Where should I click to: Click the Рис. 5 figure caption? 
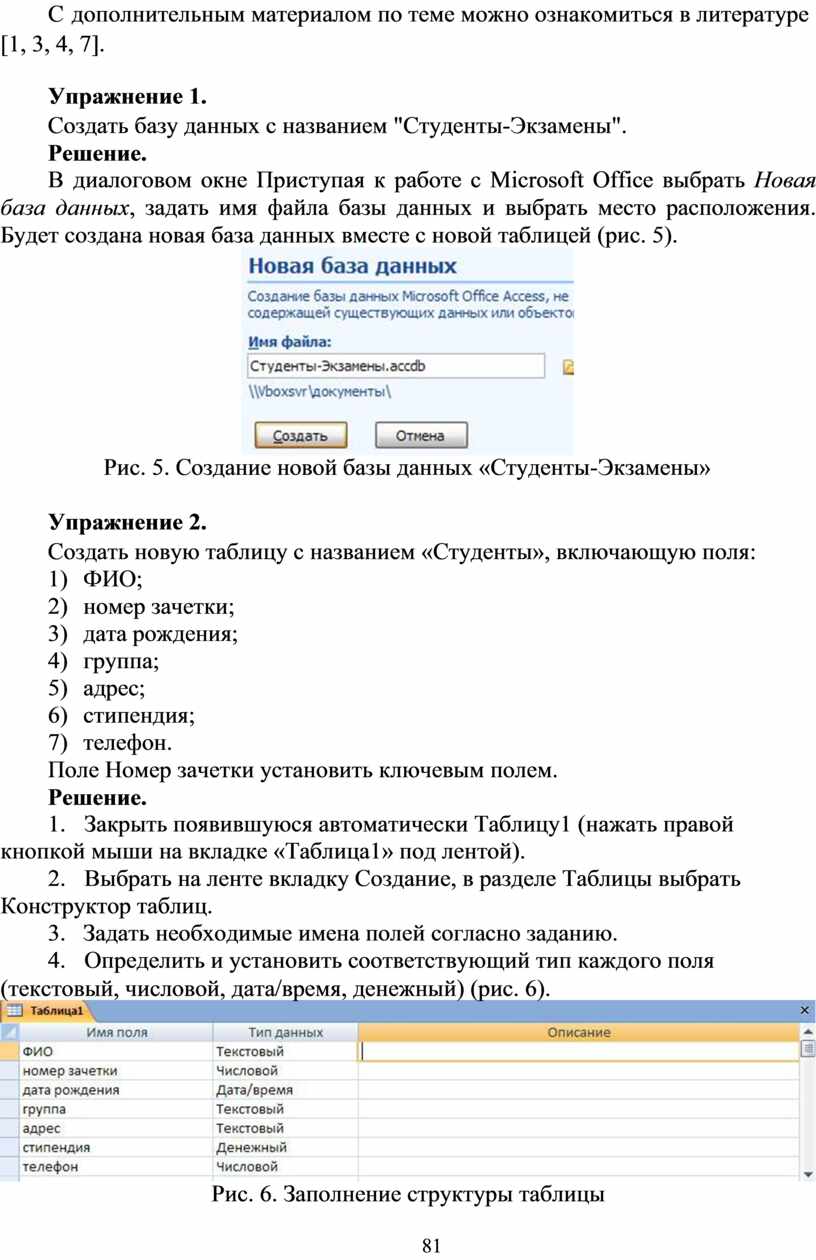(408, 467)
